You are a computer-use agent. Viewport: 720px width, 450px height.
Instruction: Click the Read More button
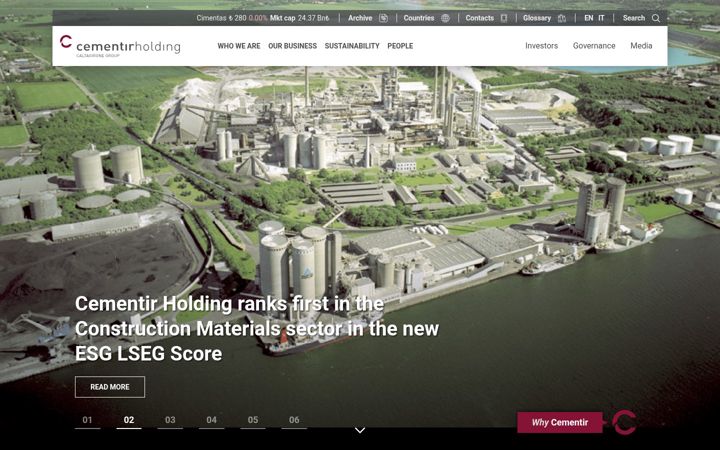110,387
